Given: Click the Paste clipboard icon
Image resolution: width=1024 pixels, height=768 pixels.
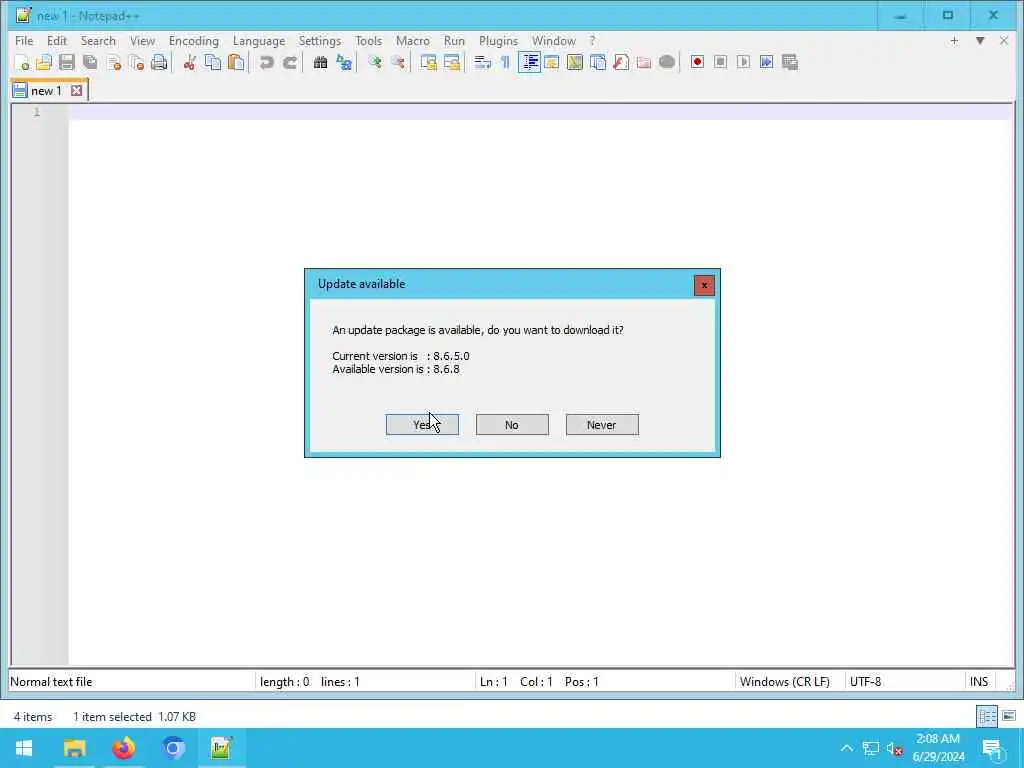Looking at the screenshot, I should point(236,63).
